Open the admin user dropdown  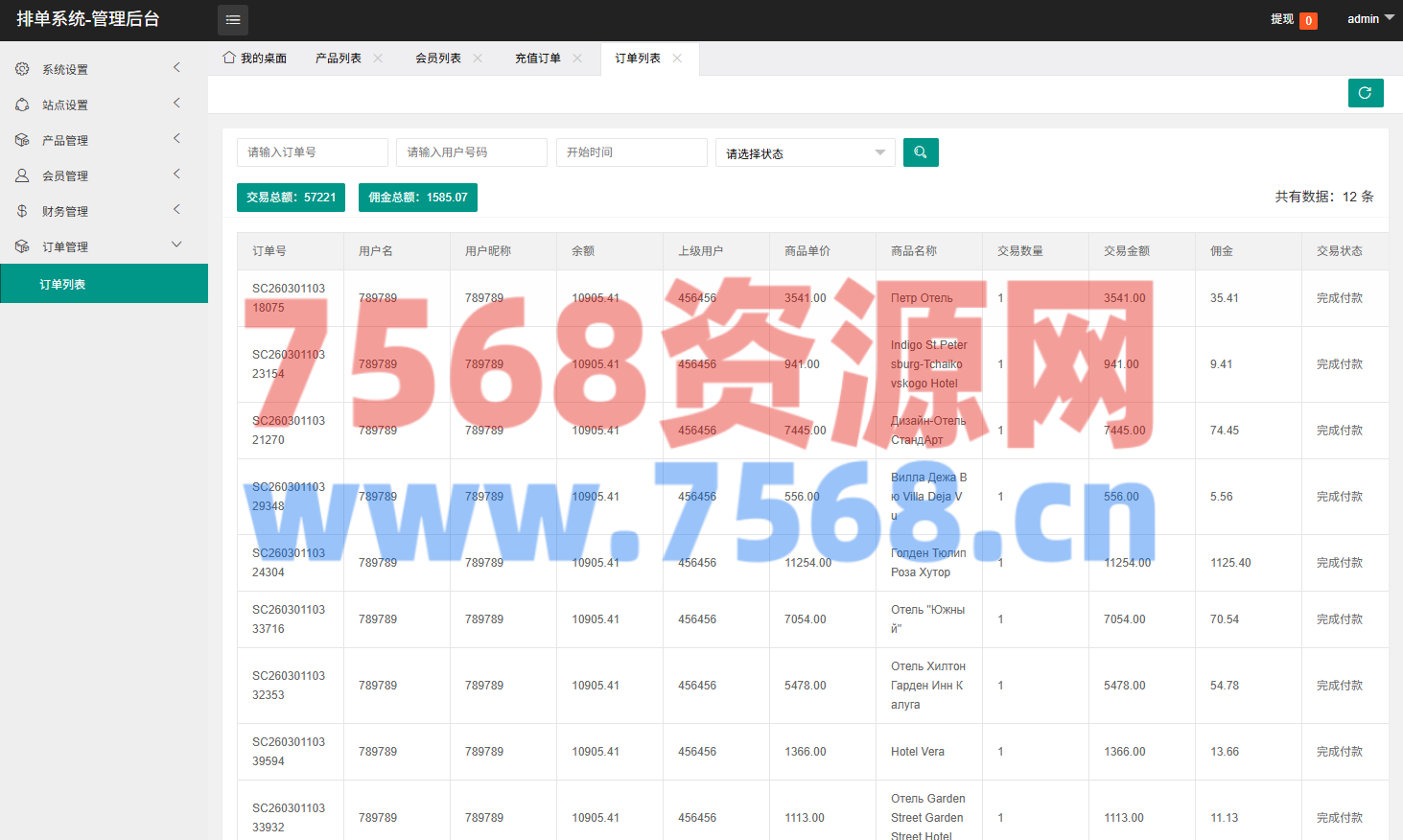(1369, 19)
